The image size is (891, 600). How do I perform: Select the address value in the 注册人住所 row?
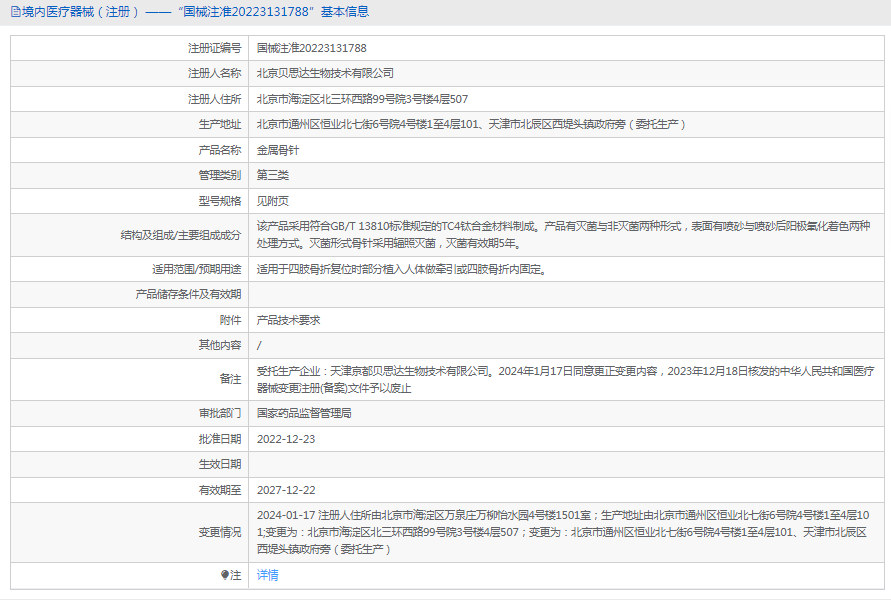363,99
